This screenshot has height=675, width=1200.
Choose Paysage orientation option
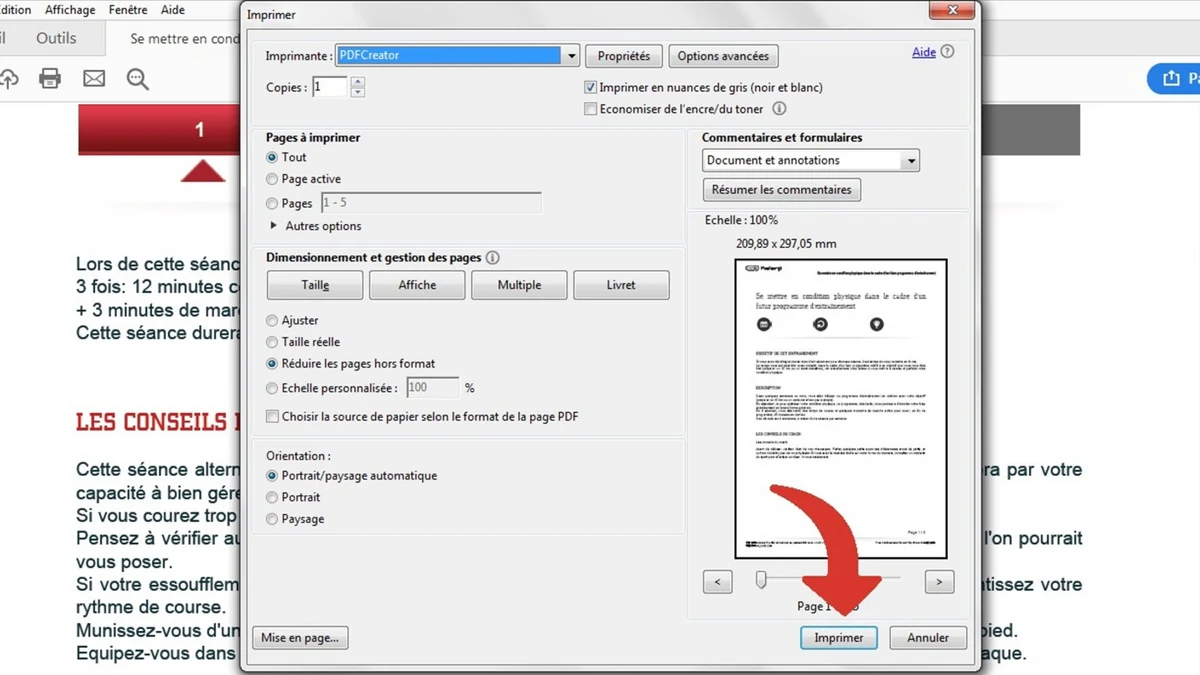coord(272,519)
